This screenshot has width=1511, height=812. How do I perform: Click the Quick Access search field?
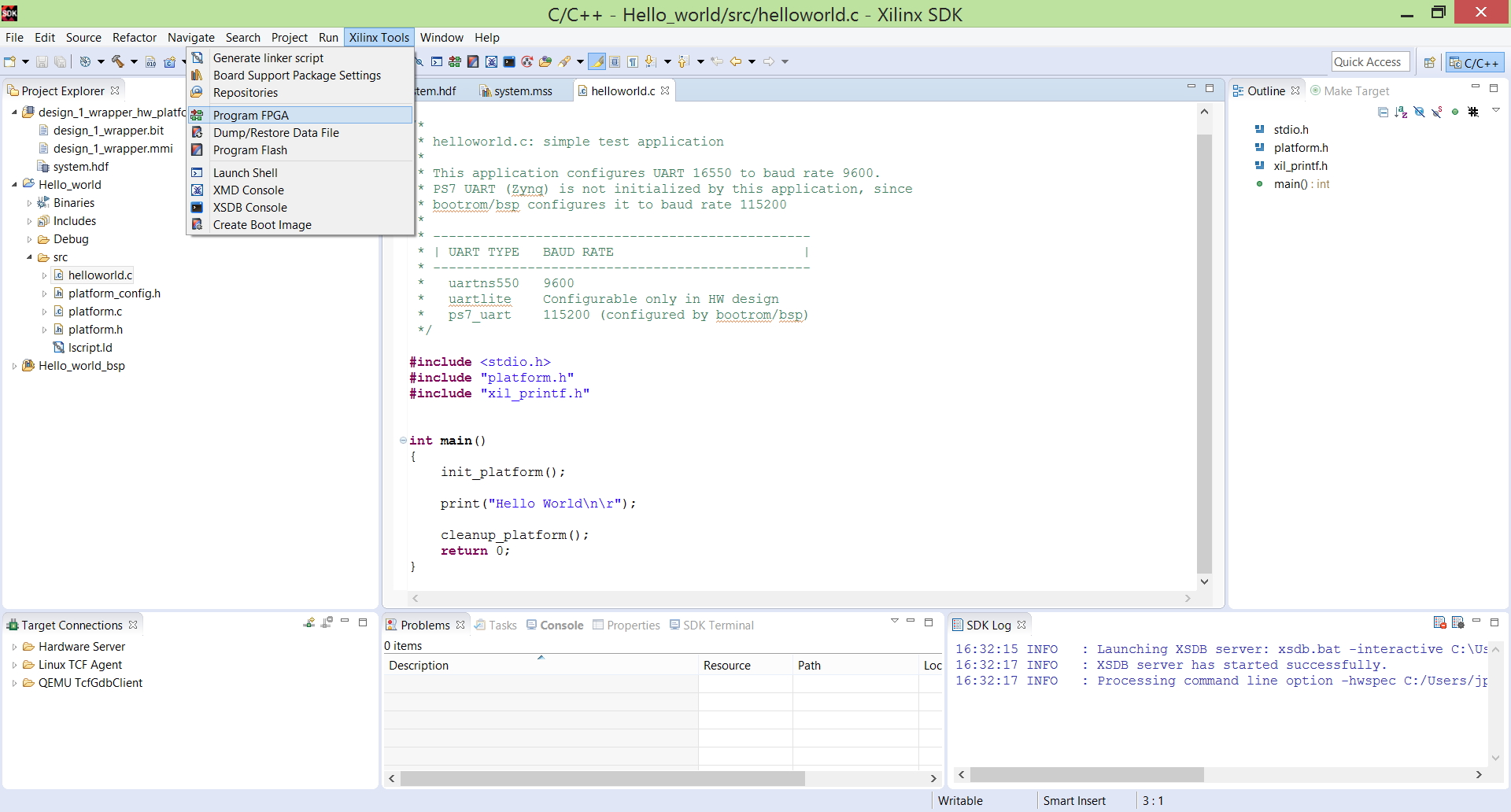point(1370,61)
